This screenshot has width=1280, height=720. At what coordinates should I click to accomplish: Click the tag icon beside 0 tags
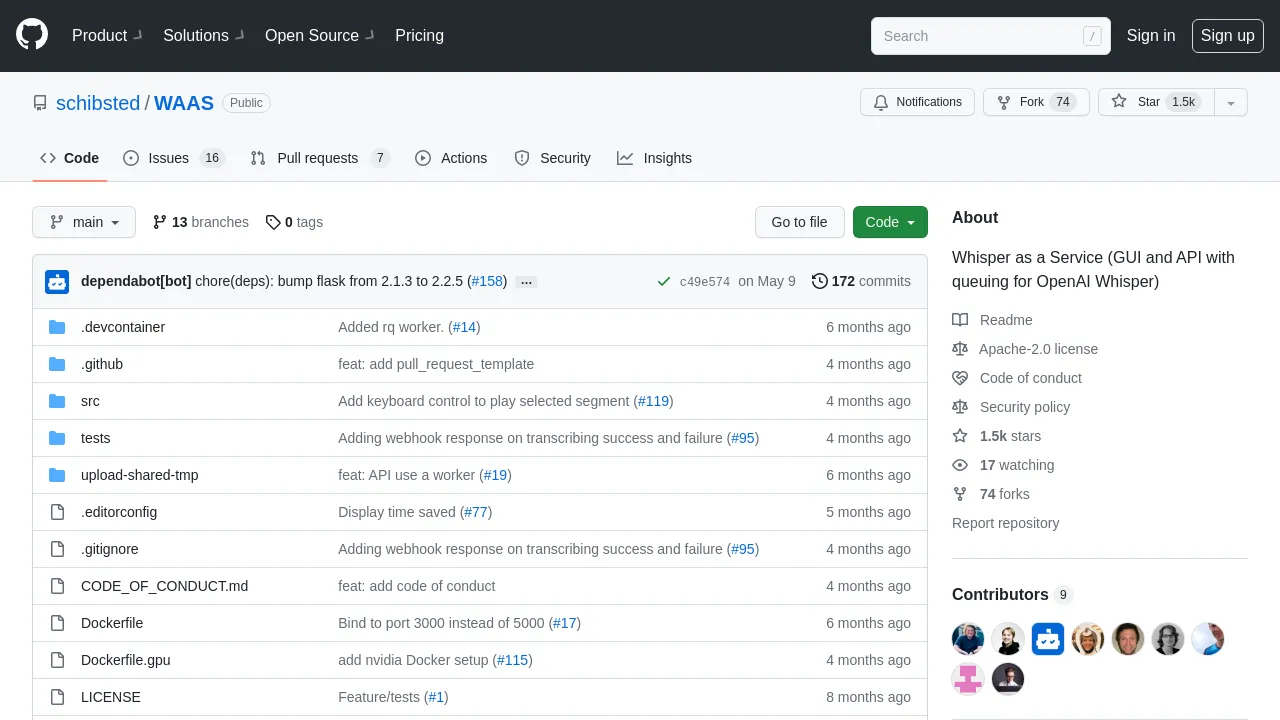click(273, 222)
